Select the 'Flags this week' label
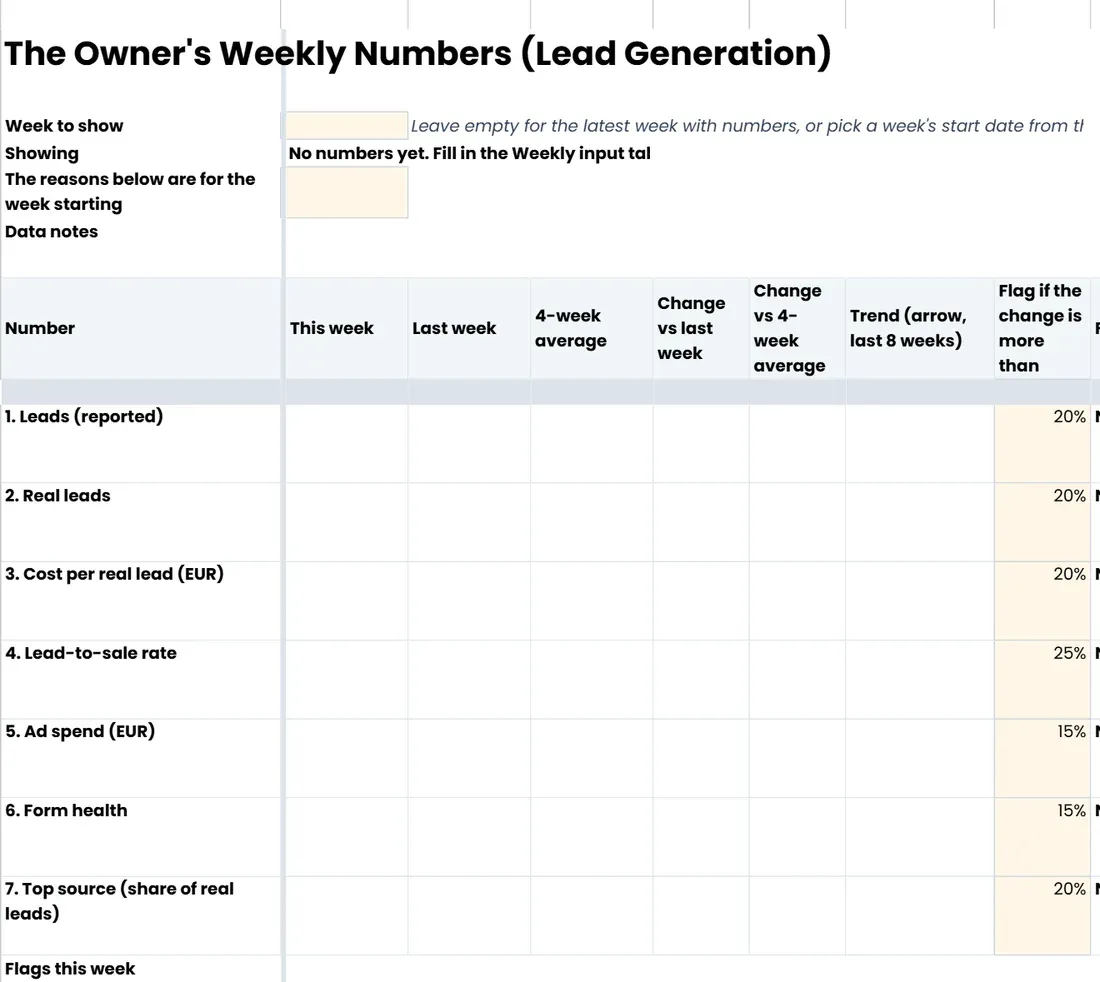This screenshot has height=982, width=1100. [69, 969]
